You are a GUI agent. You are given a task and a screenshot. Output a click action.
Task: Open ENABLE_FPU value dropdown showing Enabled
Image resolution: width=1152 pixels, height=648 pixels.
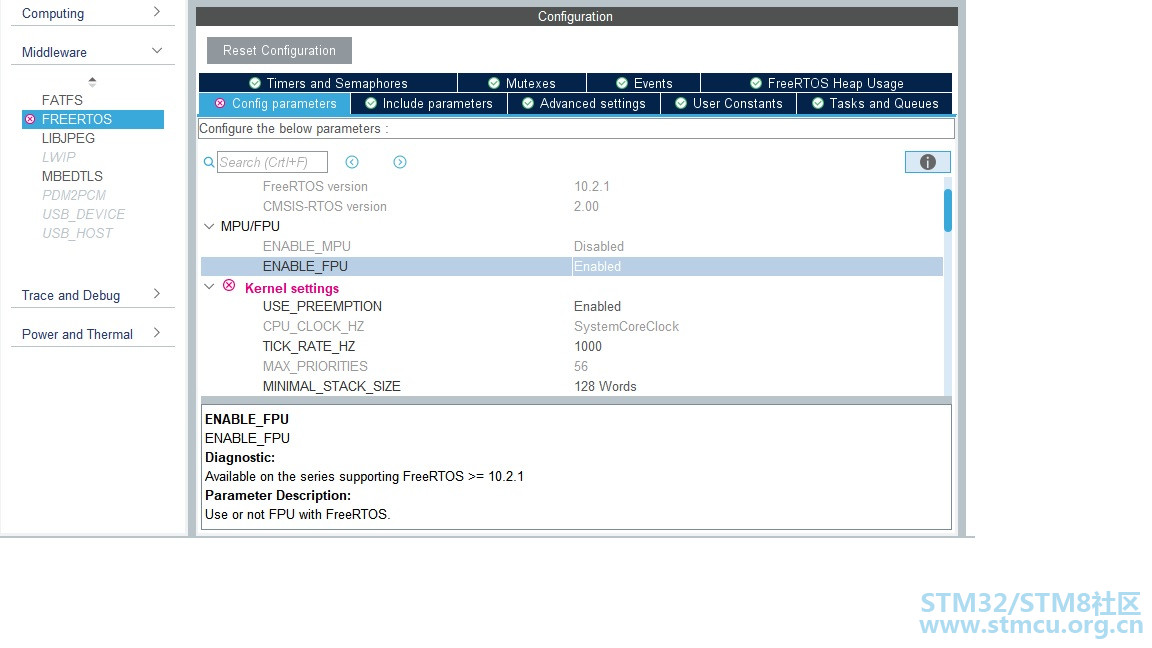[x=757, y=267]
